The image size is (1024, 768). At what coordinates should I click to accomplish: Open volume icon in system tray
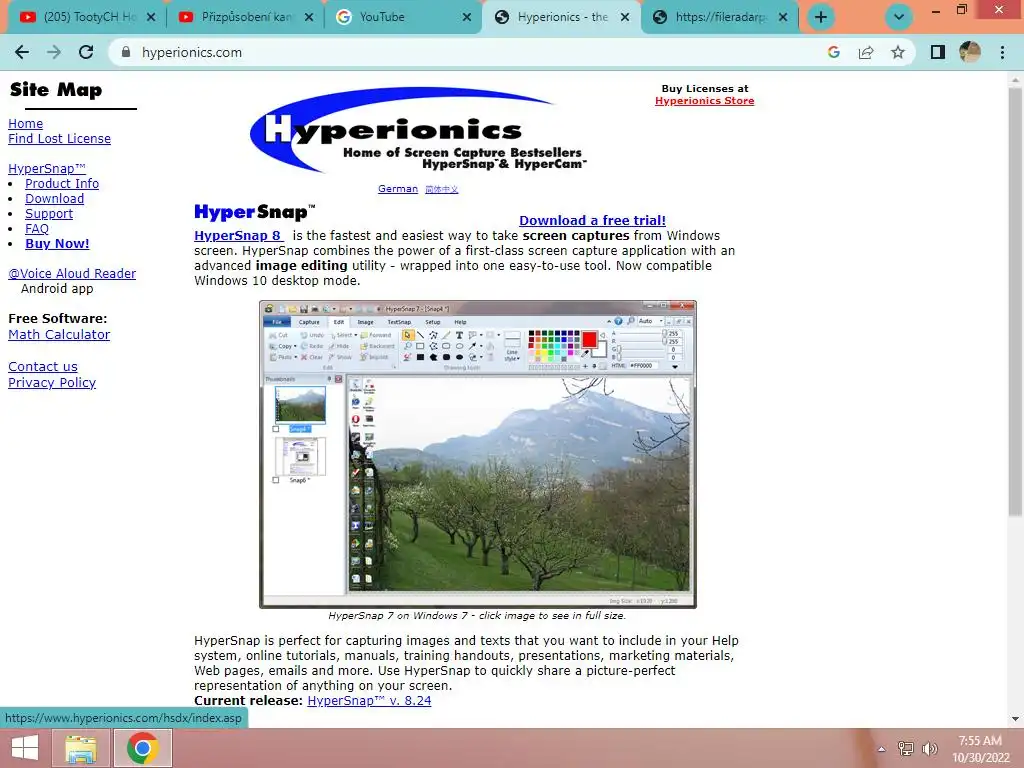[x=929, y=749]
